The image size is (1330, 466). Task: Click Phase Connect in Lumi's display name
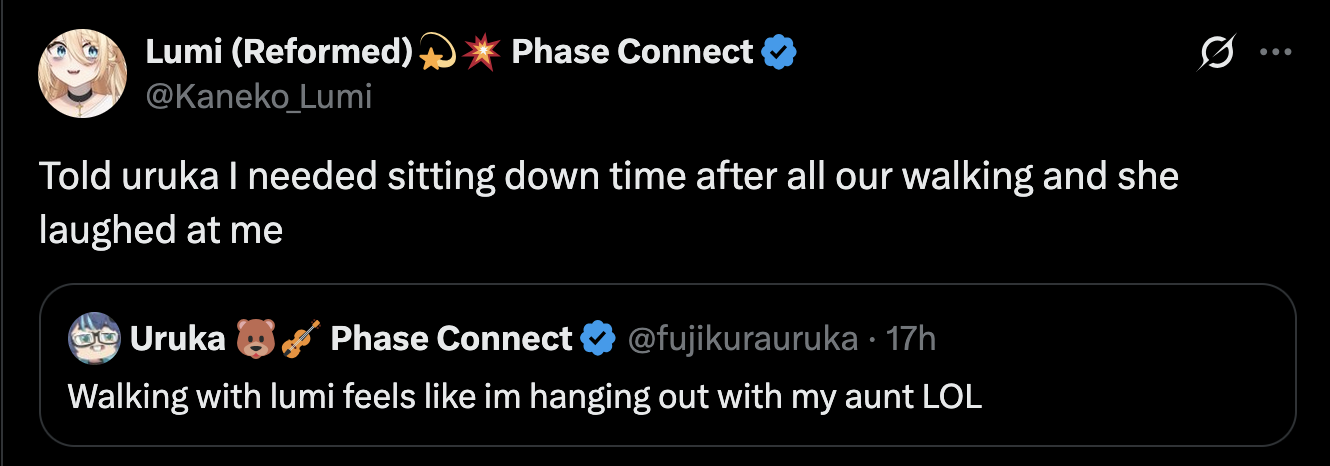[631, 51]
